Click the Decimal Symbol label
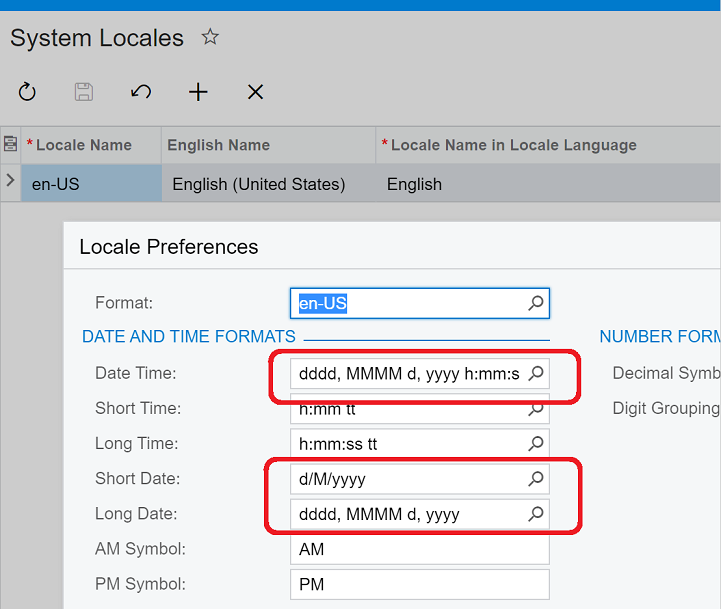Viewport: 721px width, 609px height. 666,373
